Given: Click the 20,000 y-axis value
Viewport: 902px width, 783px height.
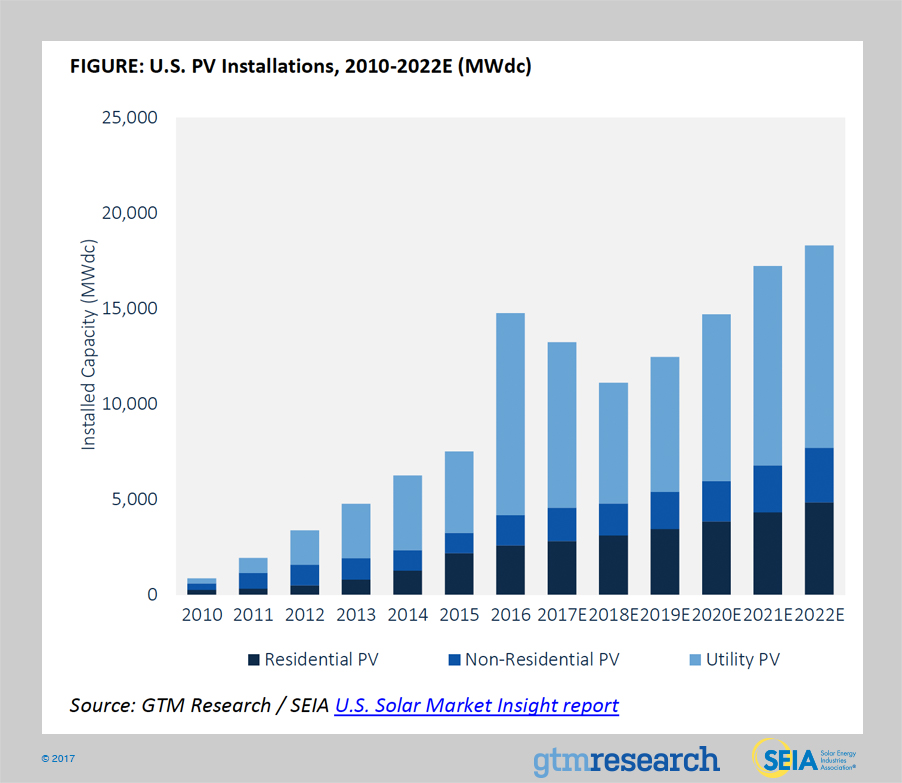Looking at the screenshot, I should [129, 213].
